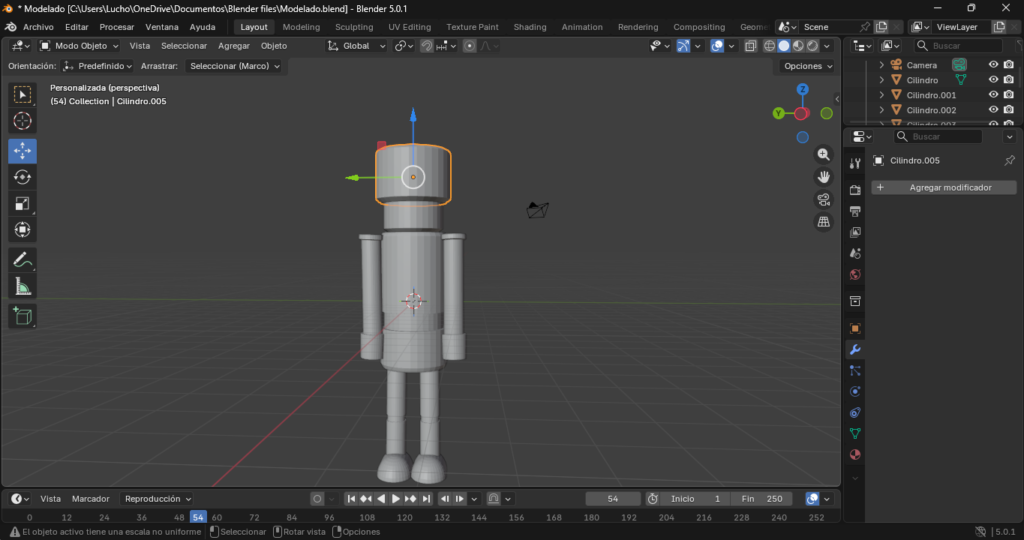Select the Rotate tool
1024x540 pixels.
click(x=22, y=177)
